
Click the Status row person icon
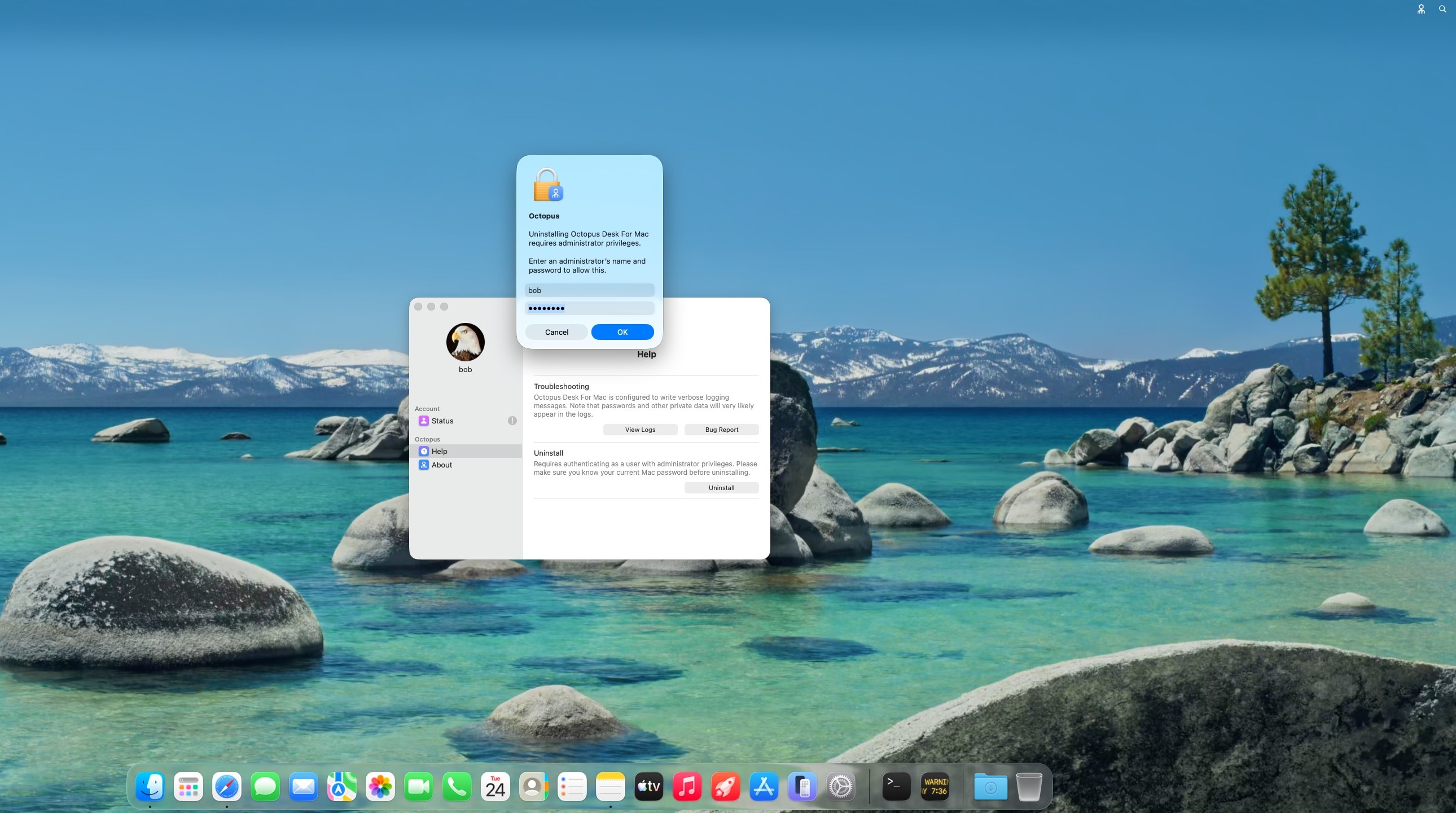coord(423,421)
